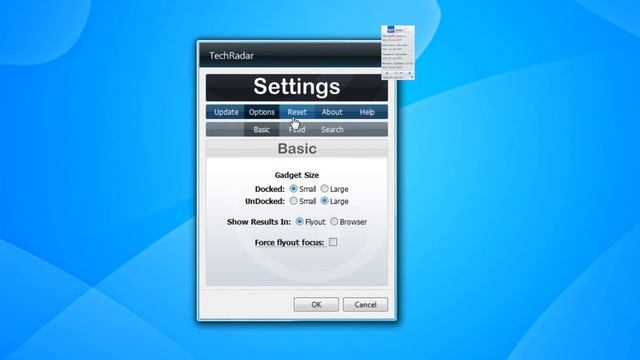
Task: Select the Options tab
Action: pos(262,112)
